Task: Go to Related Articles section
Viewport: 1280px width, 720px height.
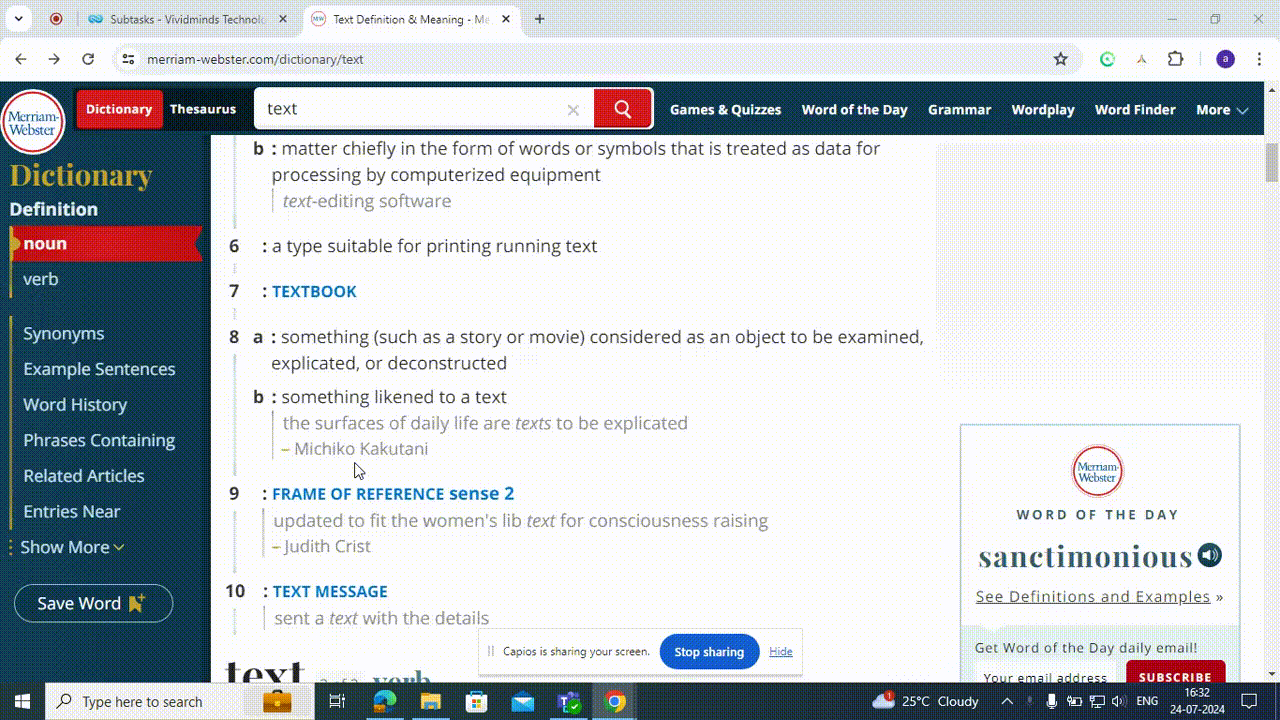Action: pos(84,476)
